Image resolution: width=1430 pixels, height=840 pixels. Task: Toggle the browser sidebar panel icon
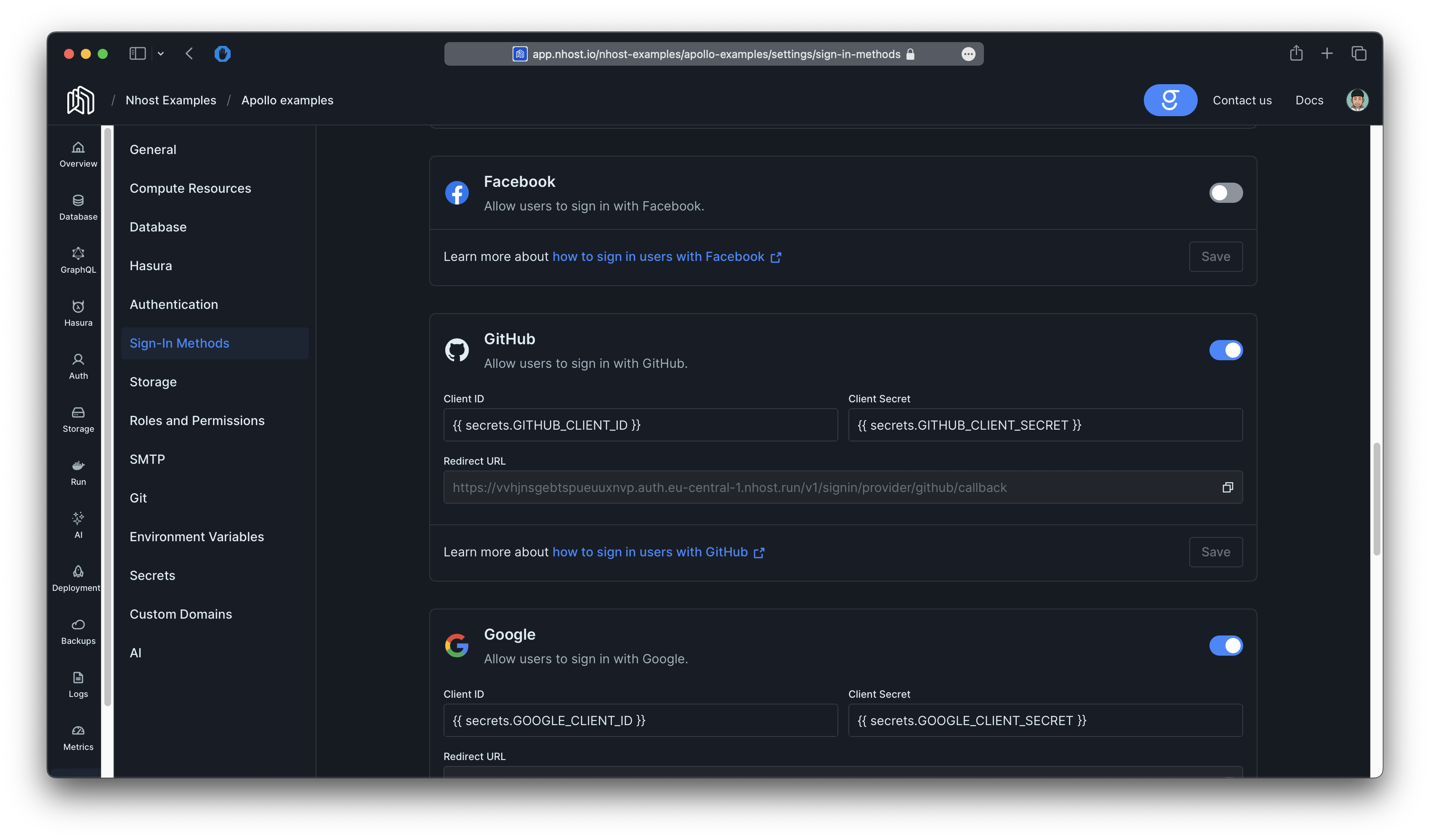(x=137, y=53)
